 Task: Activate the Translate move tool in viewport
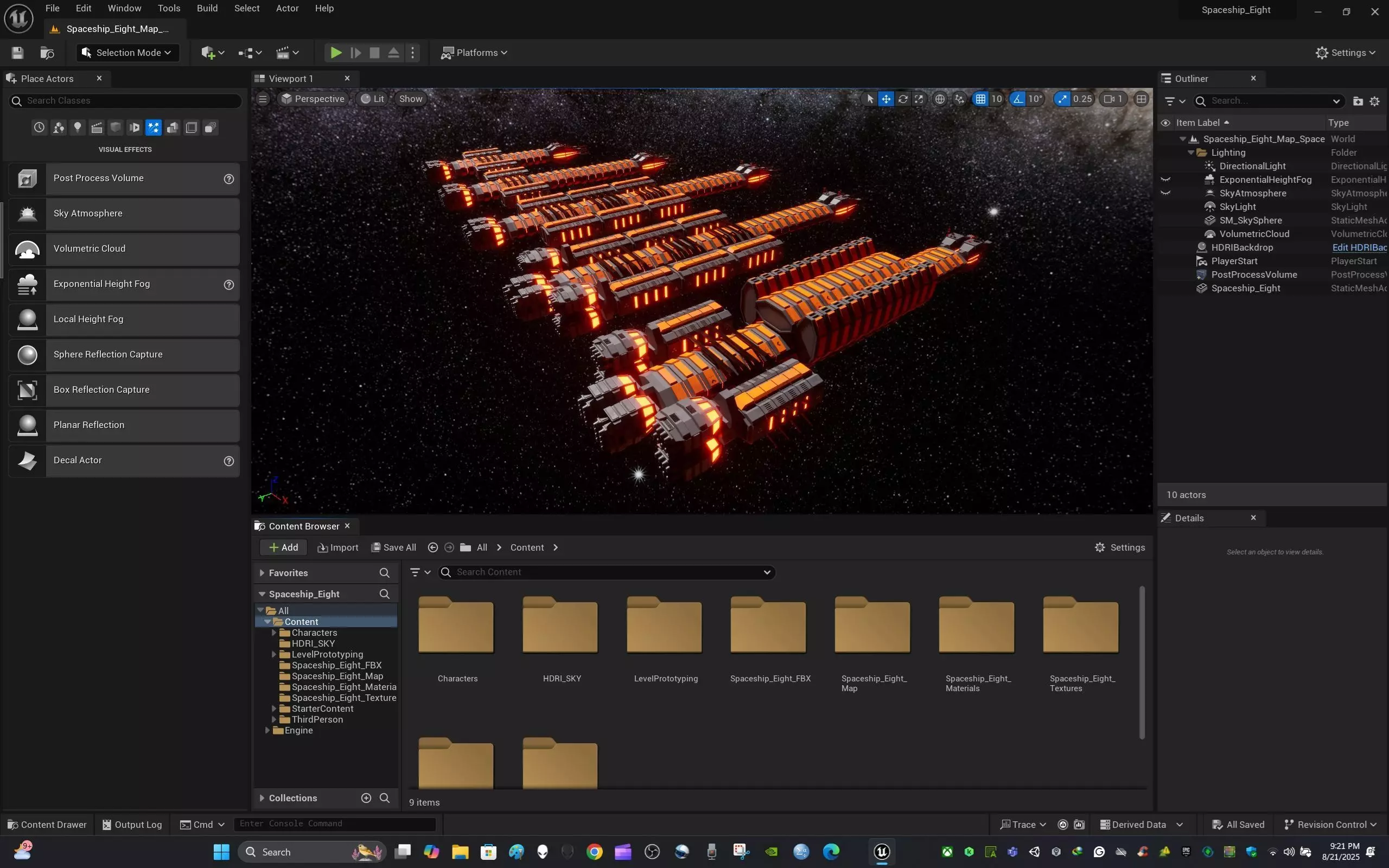pos(886,99)
